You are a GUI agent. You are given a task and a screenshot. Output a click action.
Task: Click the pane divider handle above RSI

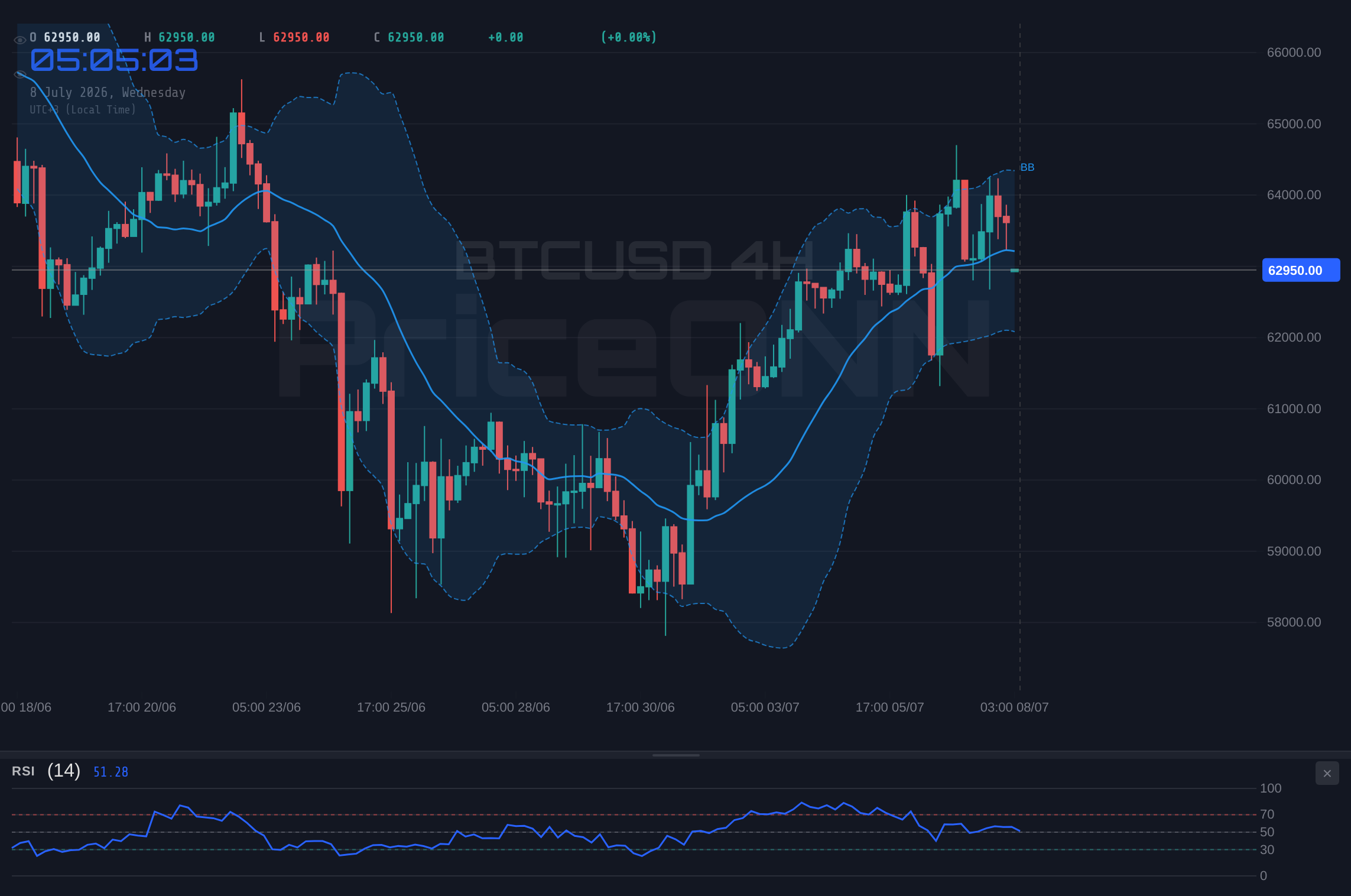[675, 755]
